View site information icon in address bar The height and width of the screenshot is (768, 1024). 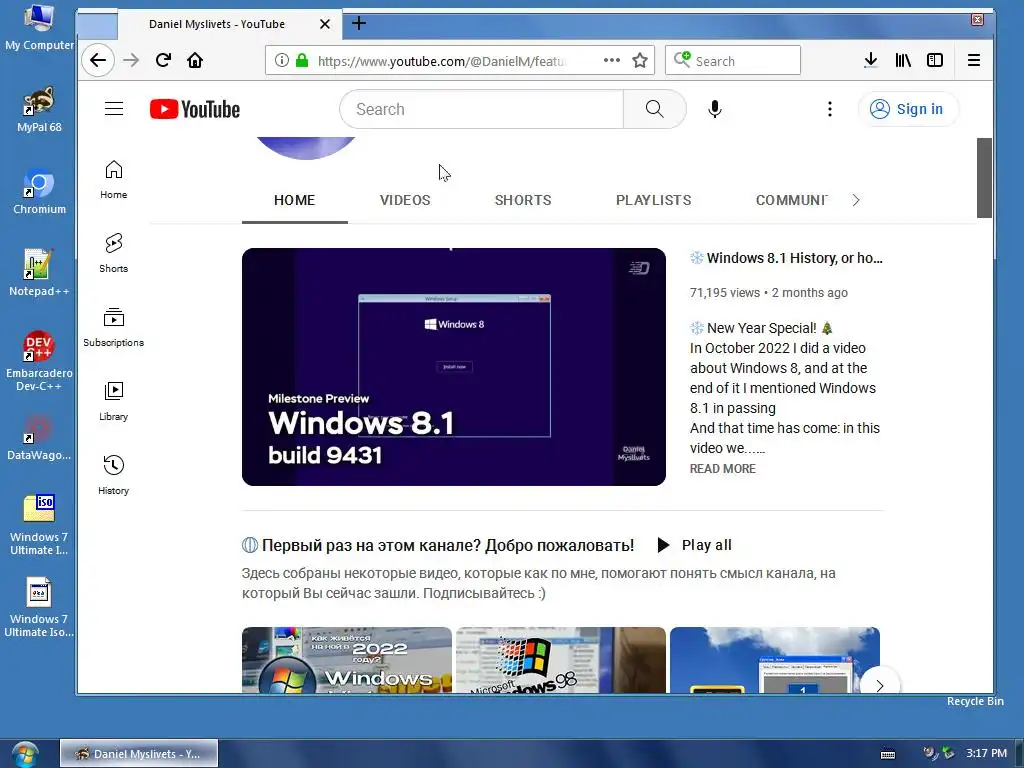pyautogui.click(x=281, y=61)
